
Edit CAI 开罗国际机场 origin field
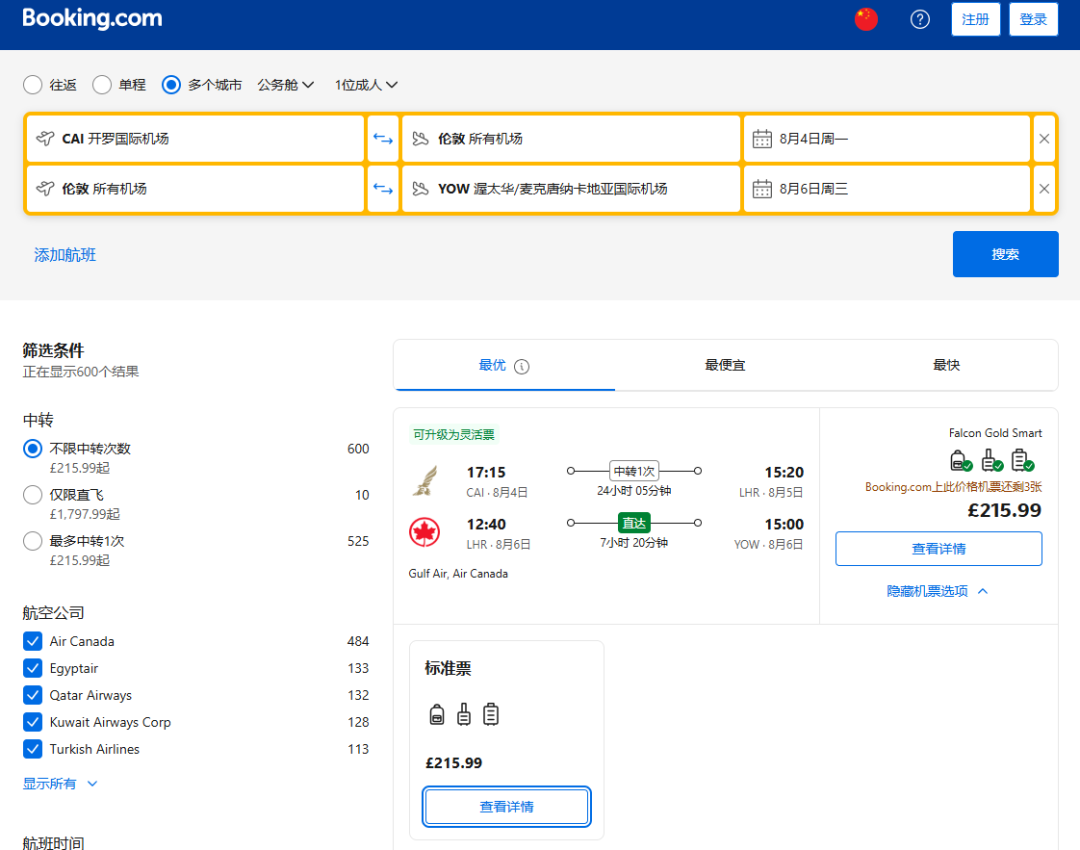pyautogui.click(x=195, y=138)
